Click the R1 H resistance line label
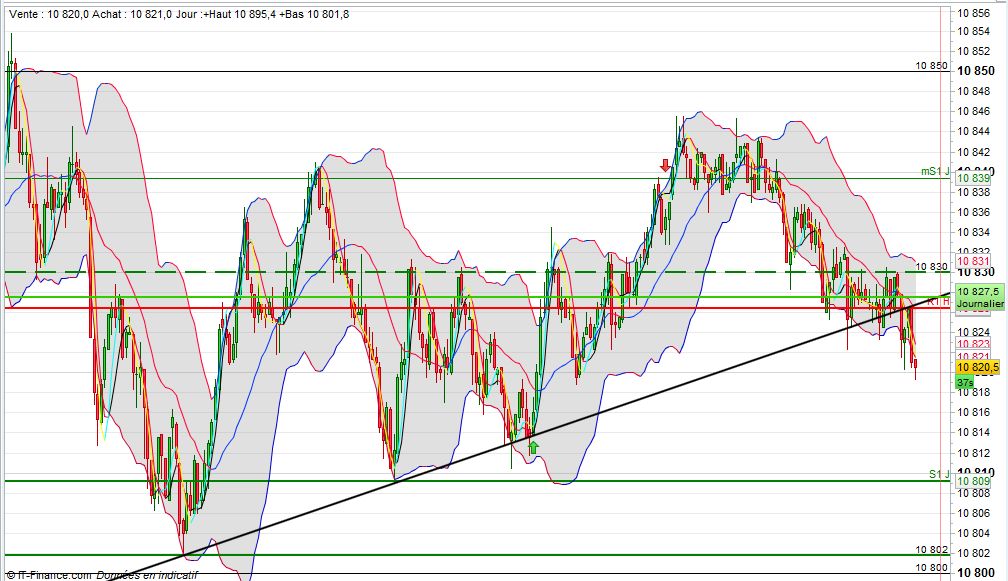 pyautogui.click(x=938, y=301)
